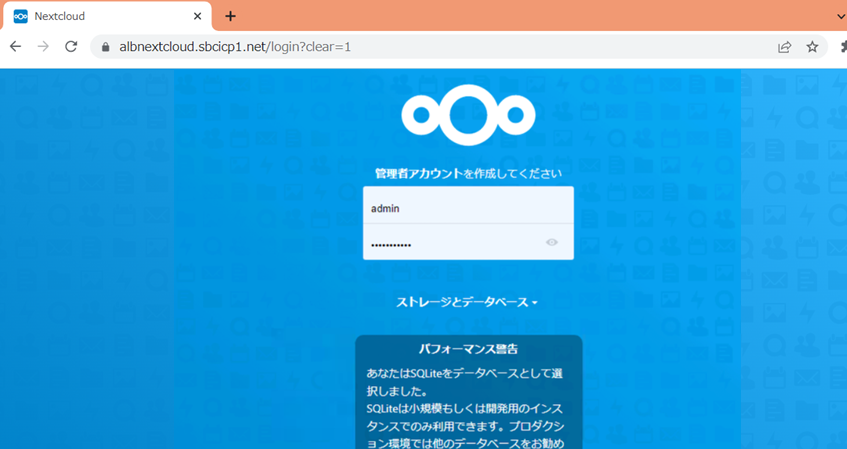847x449 pixels.
Task: Click the 管理者アカウントを作成してください heading
Action: [468, 173]
